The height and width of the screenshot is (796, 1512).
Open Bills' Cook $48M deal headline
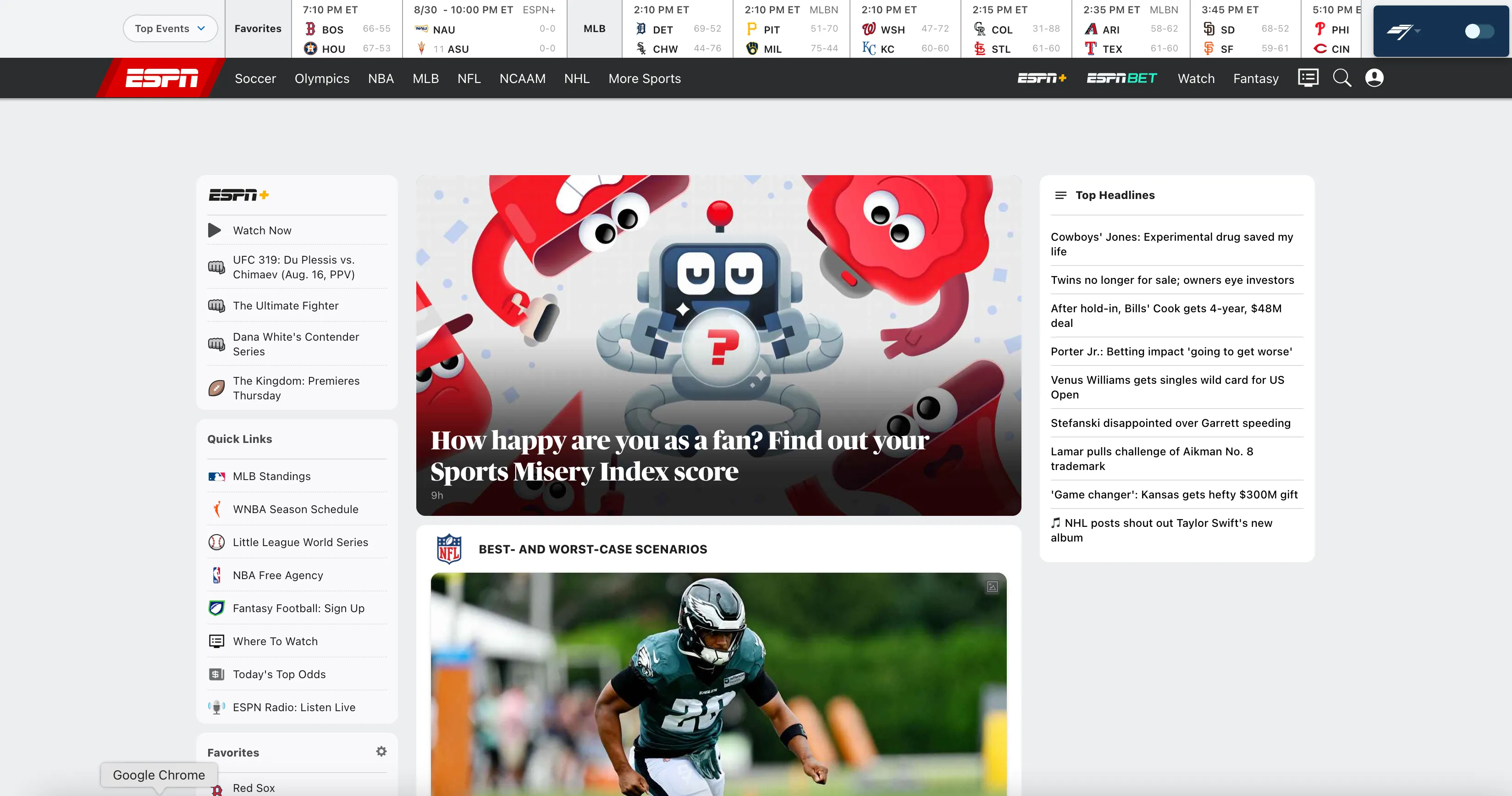tap(1166, 316)
